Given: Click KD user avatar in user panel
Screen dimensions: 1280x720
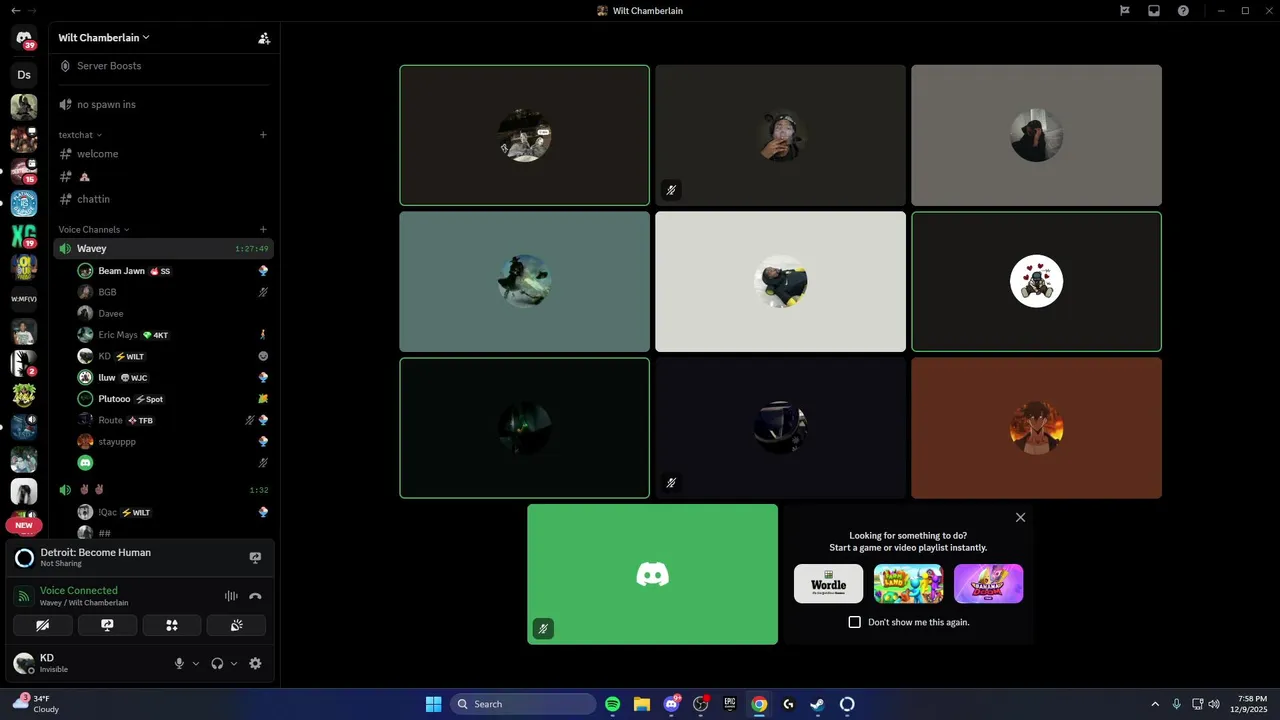Looking at the screenshot, I should pyautogui.click(x=24, y=664).
